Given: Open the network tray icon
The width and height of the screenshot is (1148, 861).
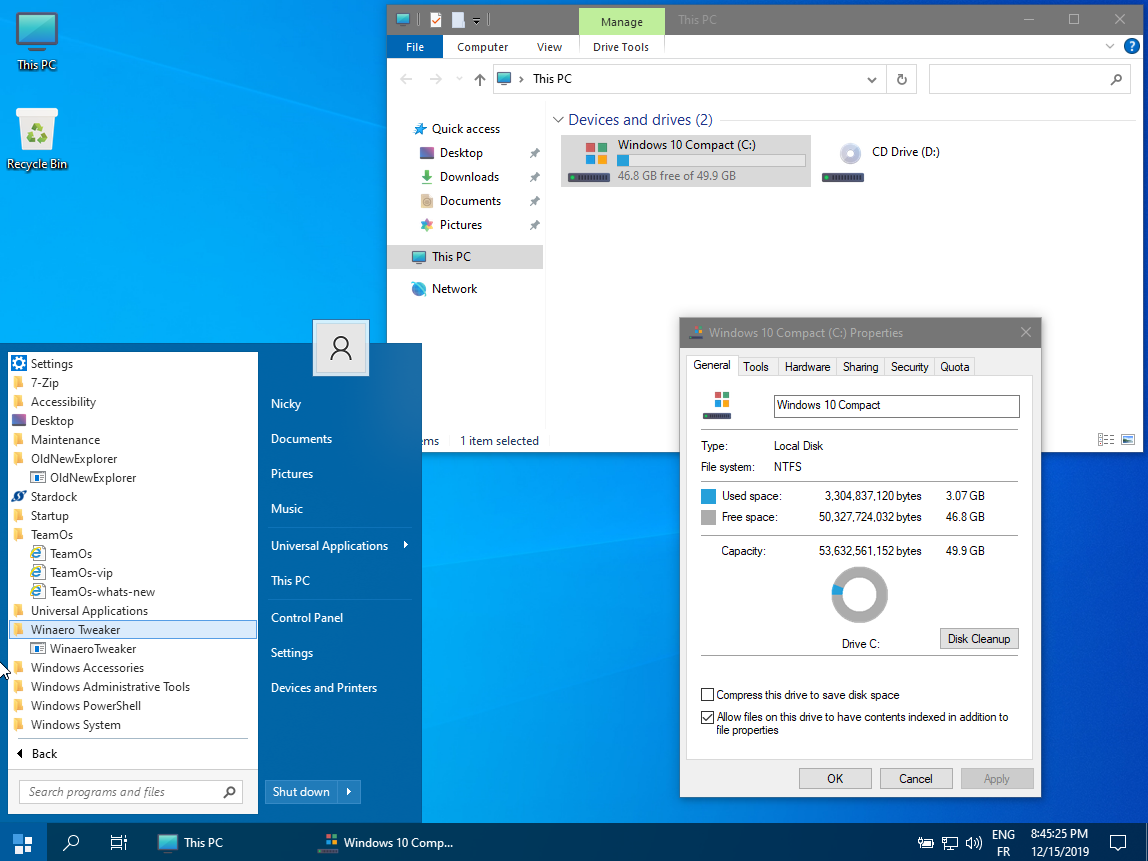Looking at the screenshot, I should click(x=950, y=843).
